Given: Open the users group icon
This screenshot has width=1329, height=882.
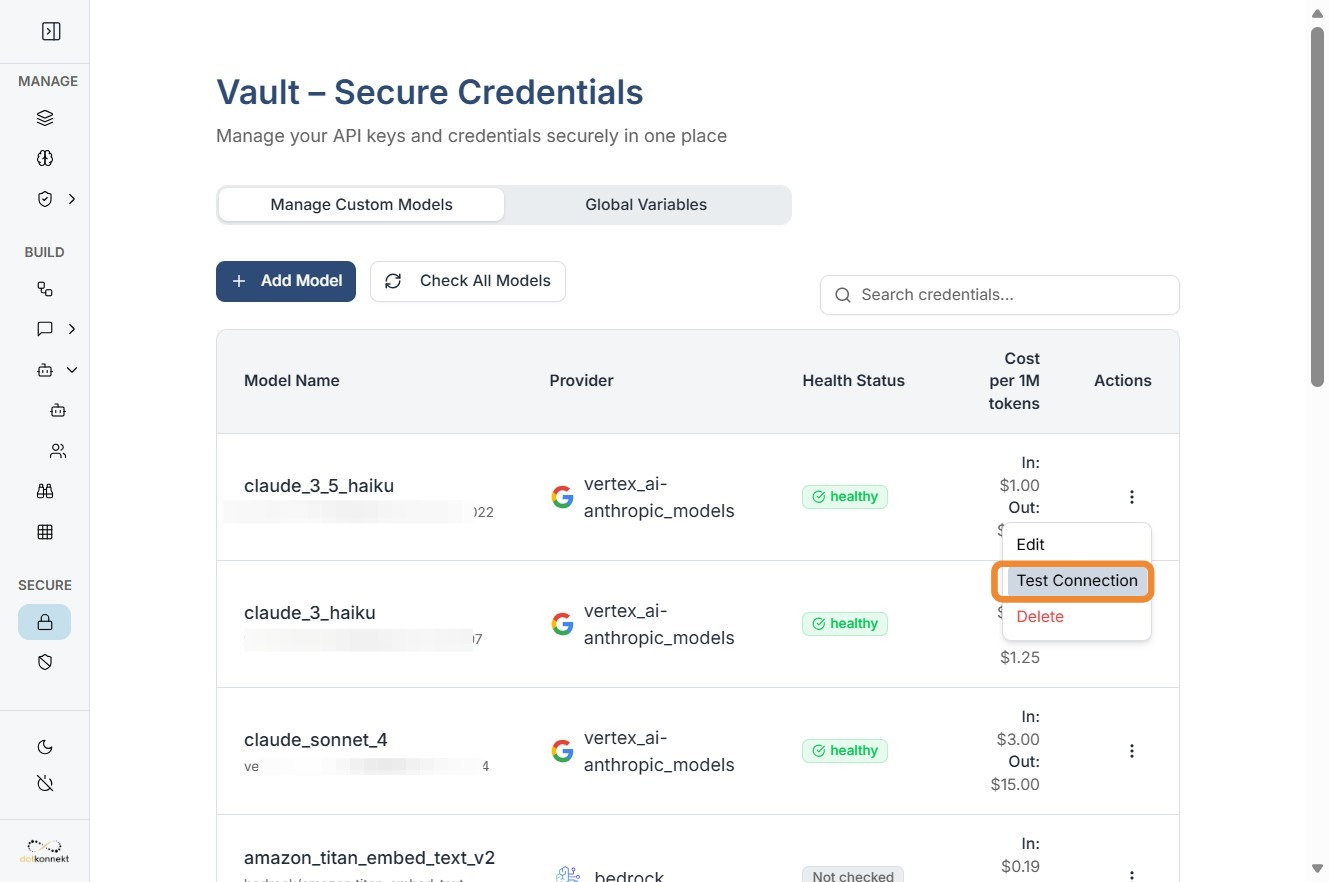Looking at the screenshot, I should [58, 451].
